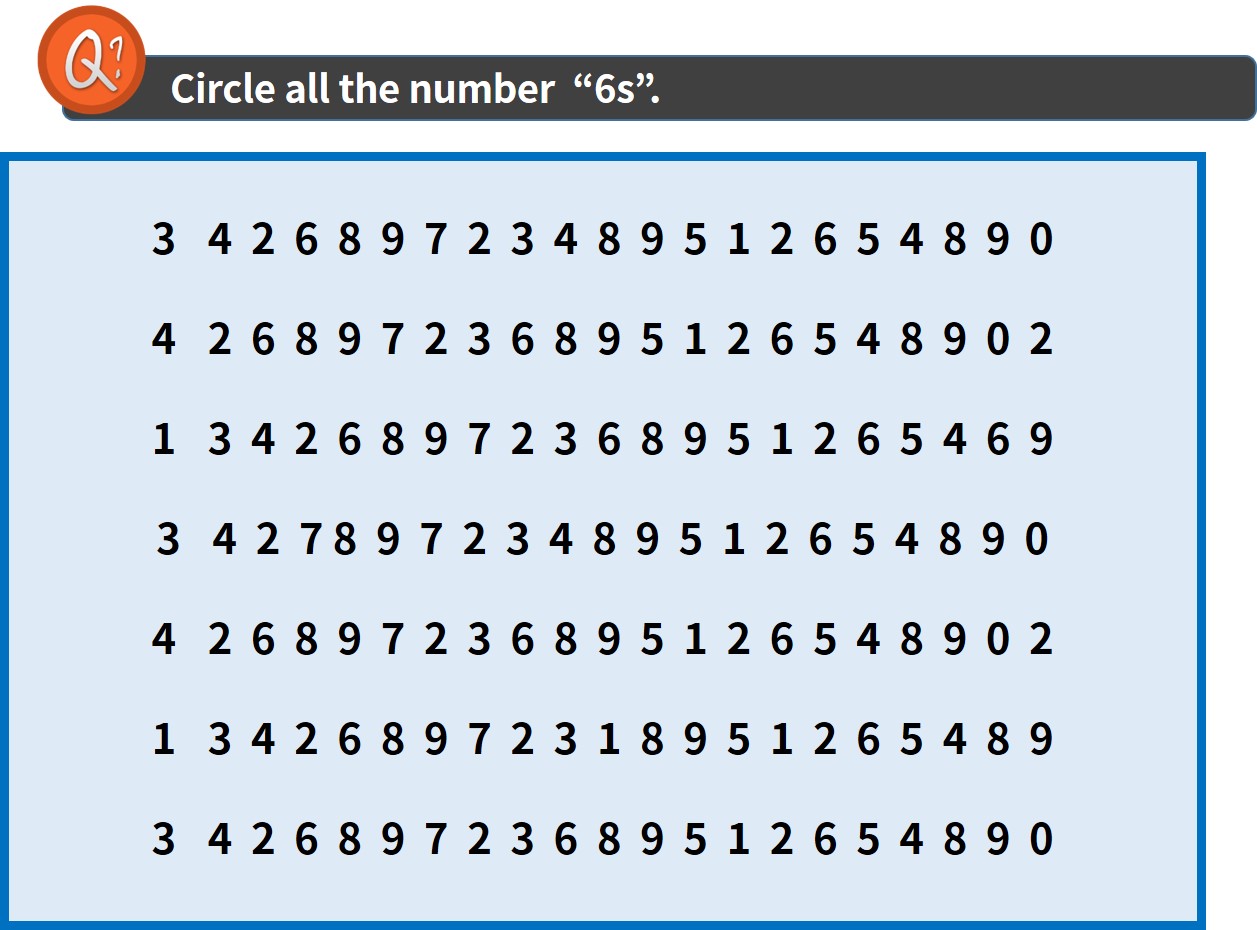Circle the first 6 in the top row

tap(306, 240)
